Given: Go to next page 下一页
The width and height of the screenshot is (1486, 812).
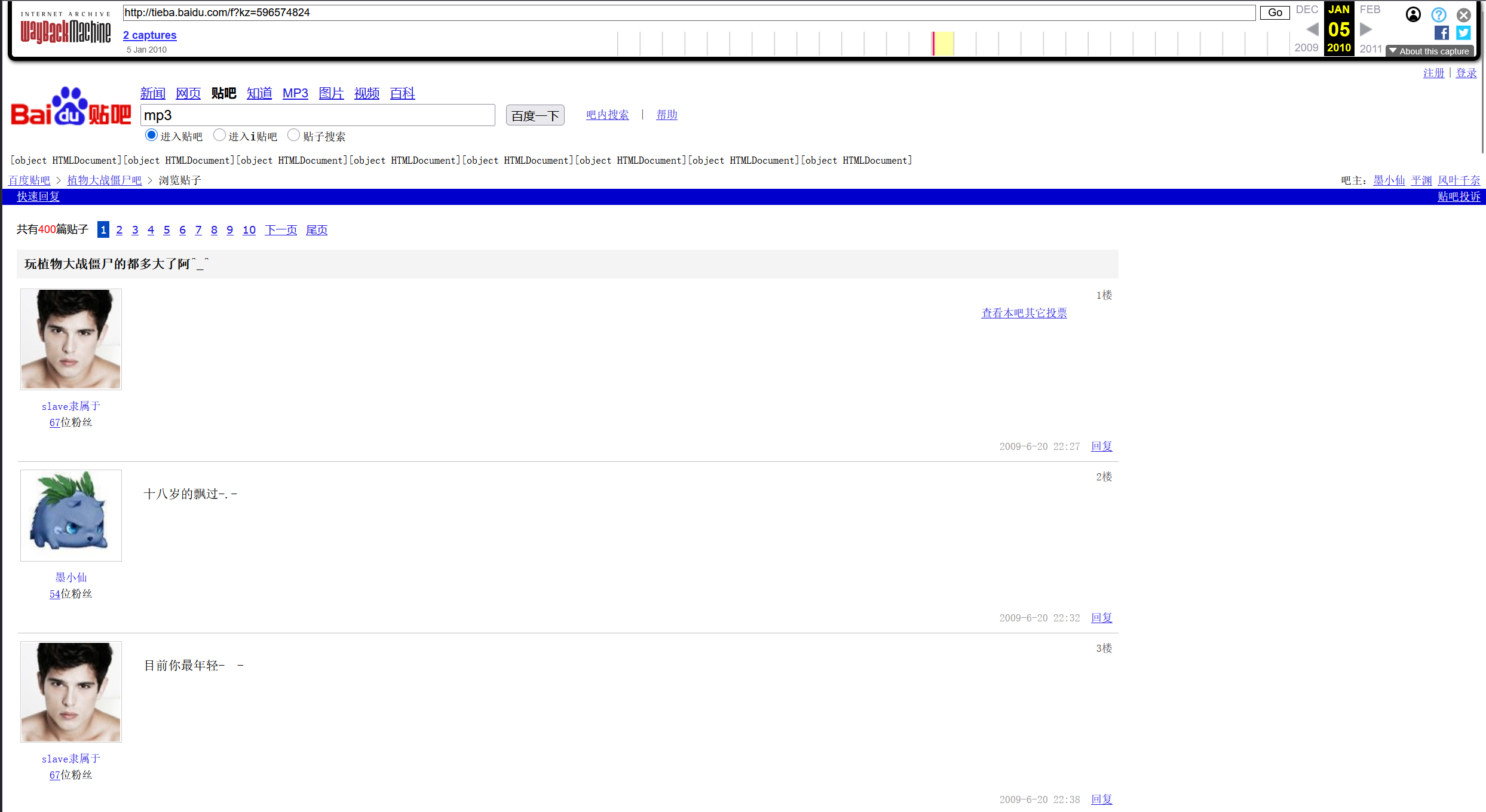Looking at the screenshot, I should click(x=280, y=230).
